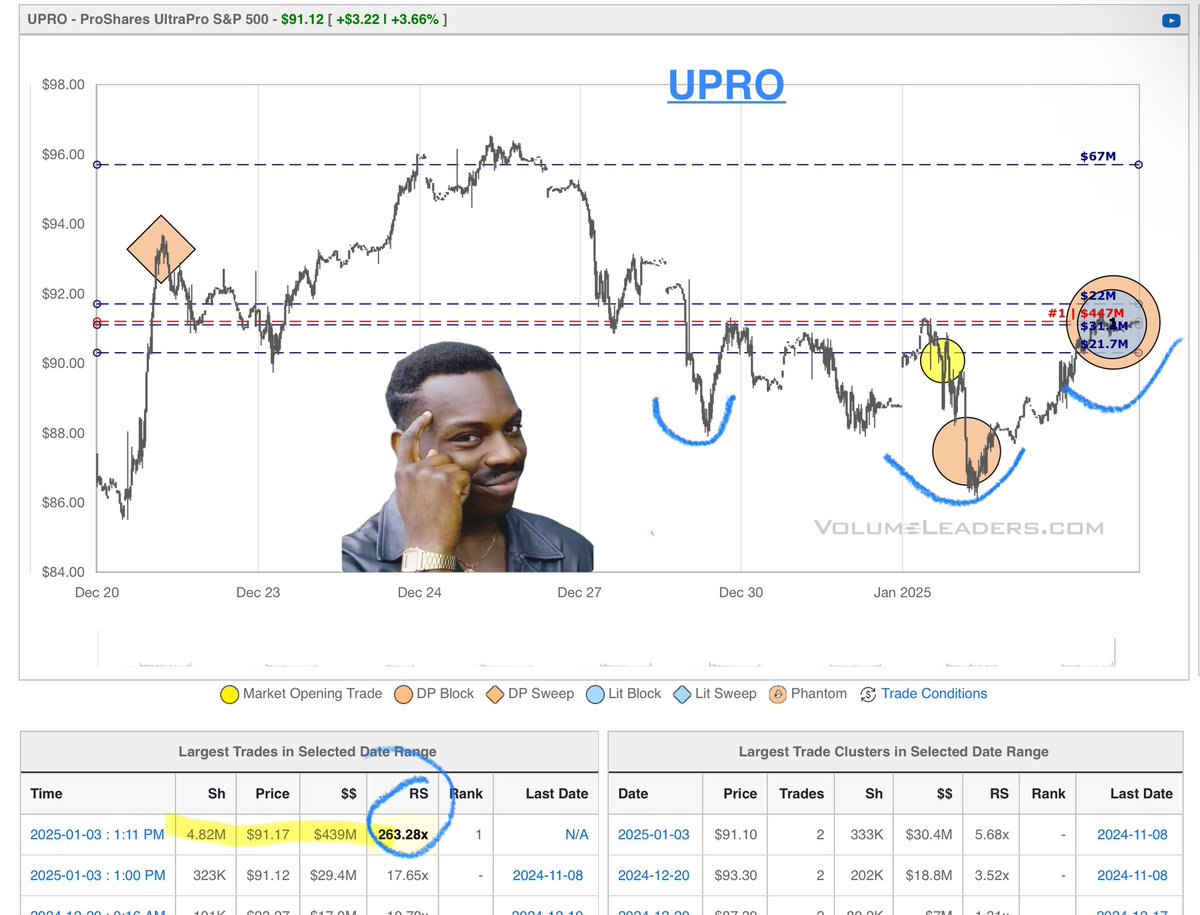Viewport: 1200px width, 915px height.
Task: Select the large DP Block marker at $91
Action: 1114,322
